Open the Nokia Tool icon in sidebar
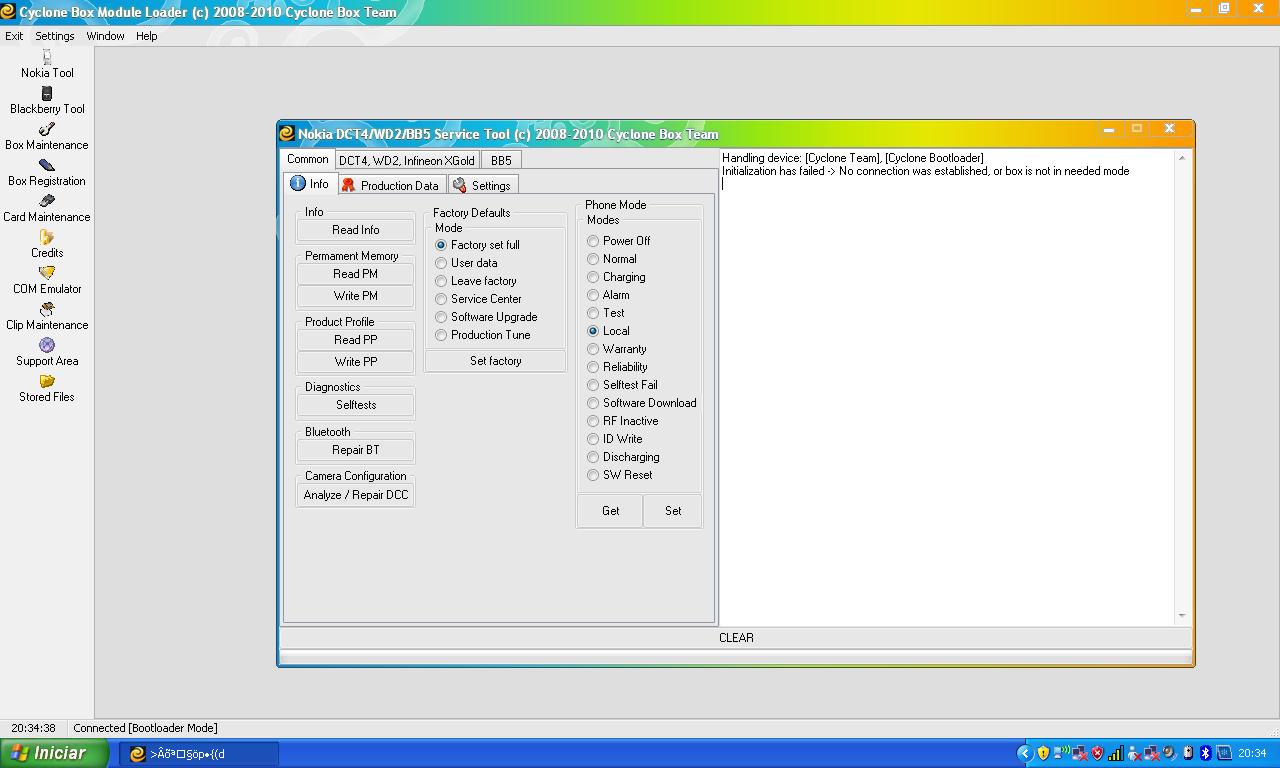 (47, 58)
